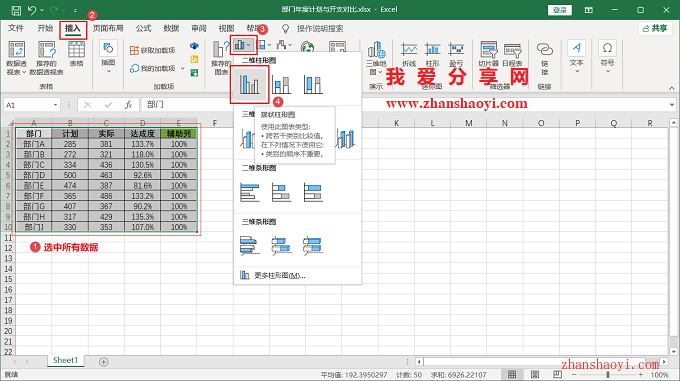This screenshot has height=381, width=680.
Task: Switch to the Home (开始) tab
Action: tap(45, 28)
